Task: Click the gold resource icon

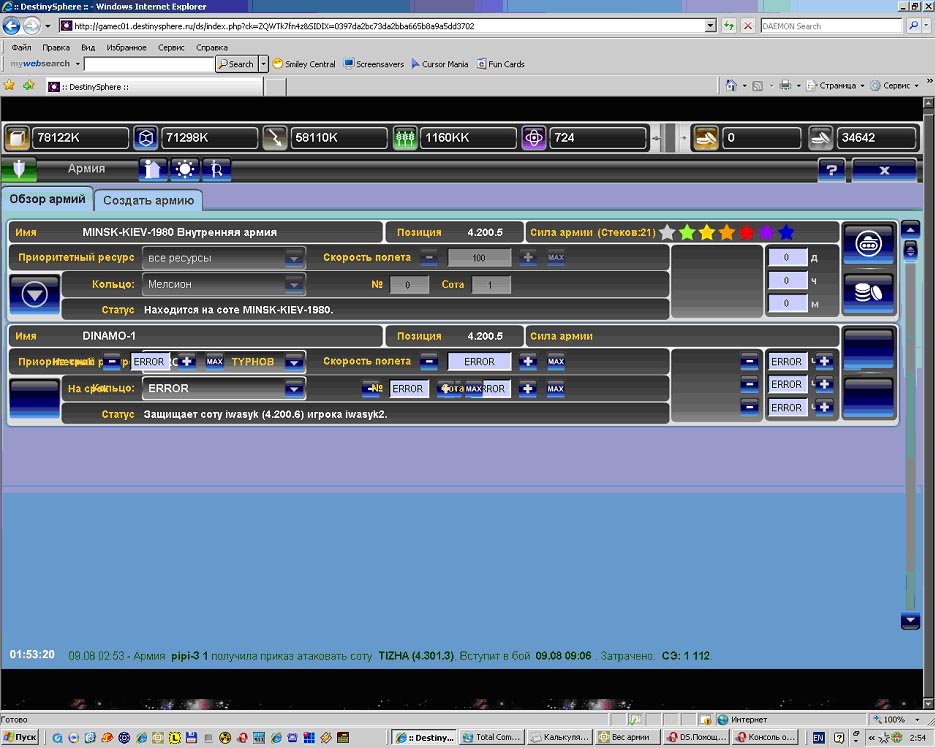Action: (18, 137)
